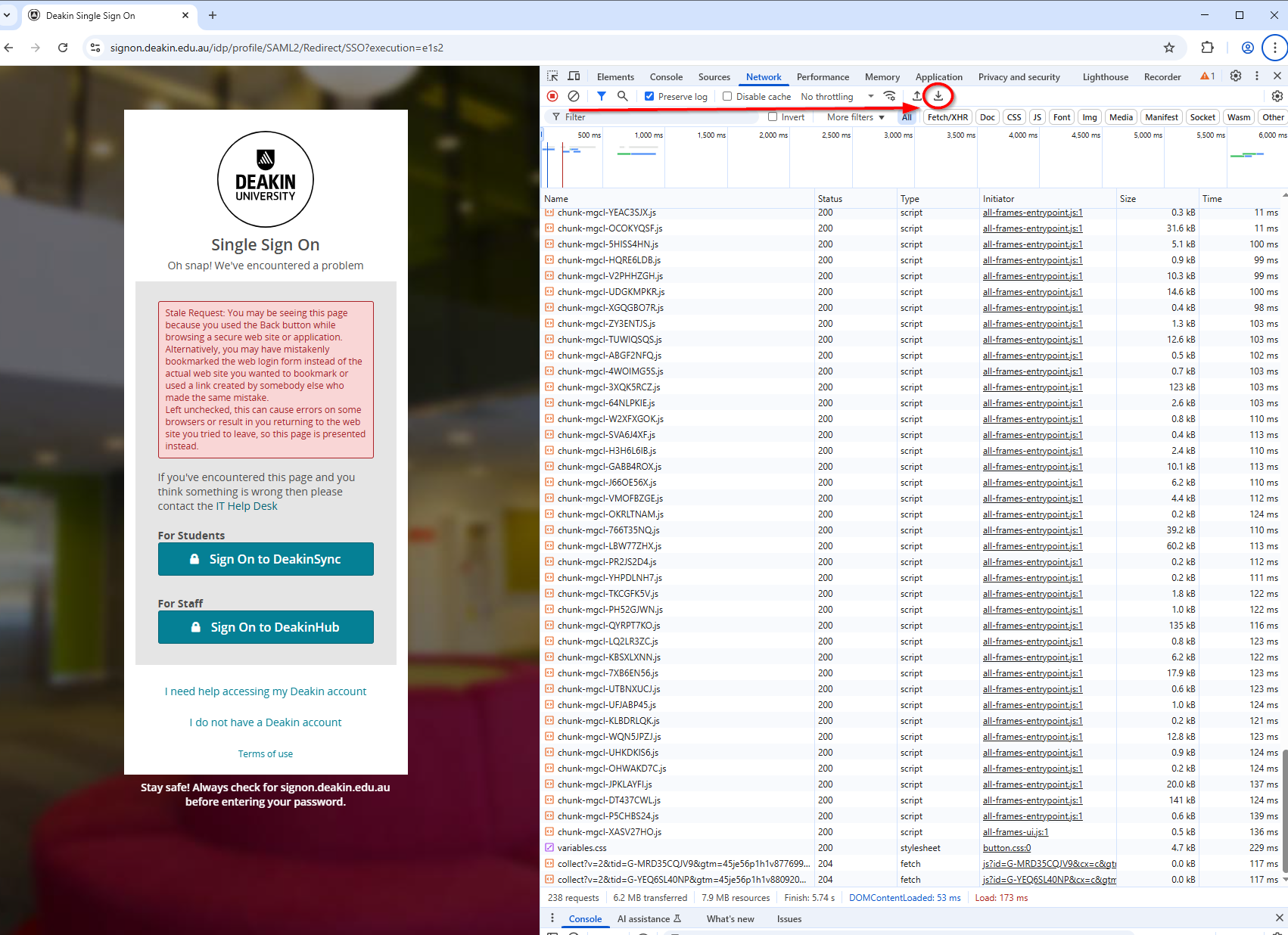Open 'I need help accessing my Deakin account'
Screen dimensions: 1288x935
pyautogui.click(x=266, y=691)
